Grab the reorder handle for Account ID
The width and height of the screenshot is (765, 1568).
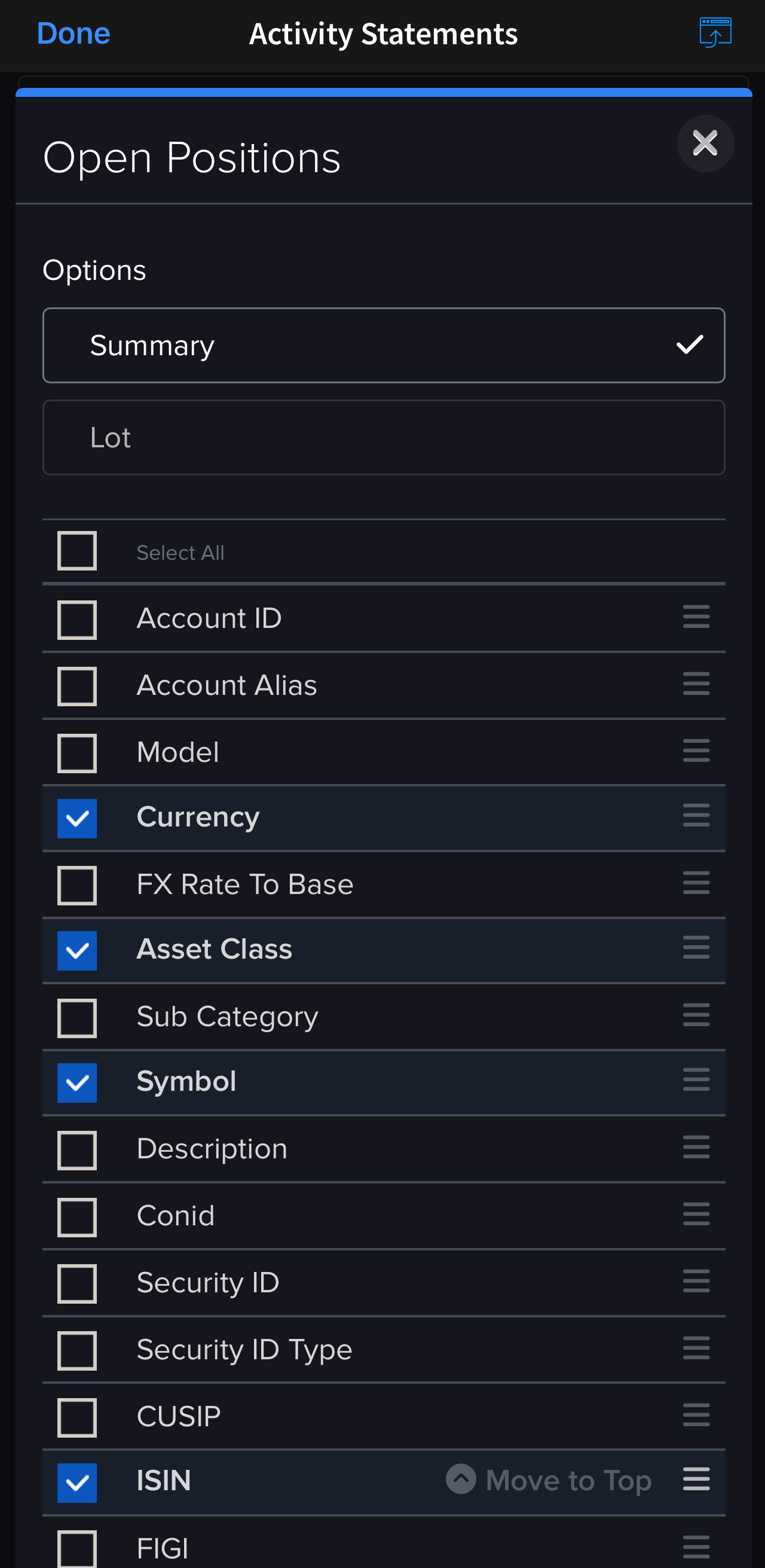(x=696, y=616)
